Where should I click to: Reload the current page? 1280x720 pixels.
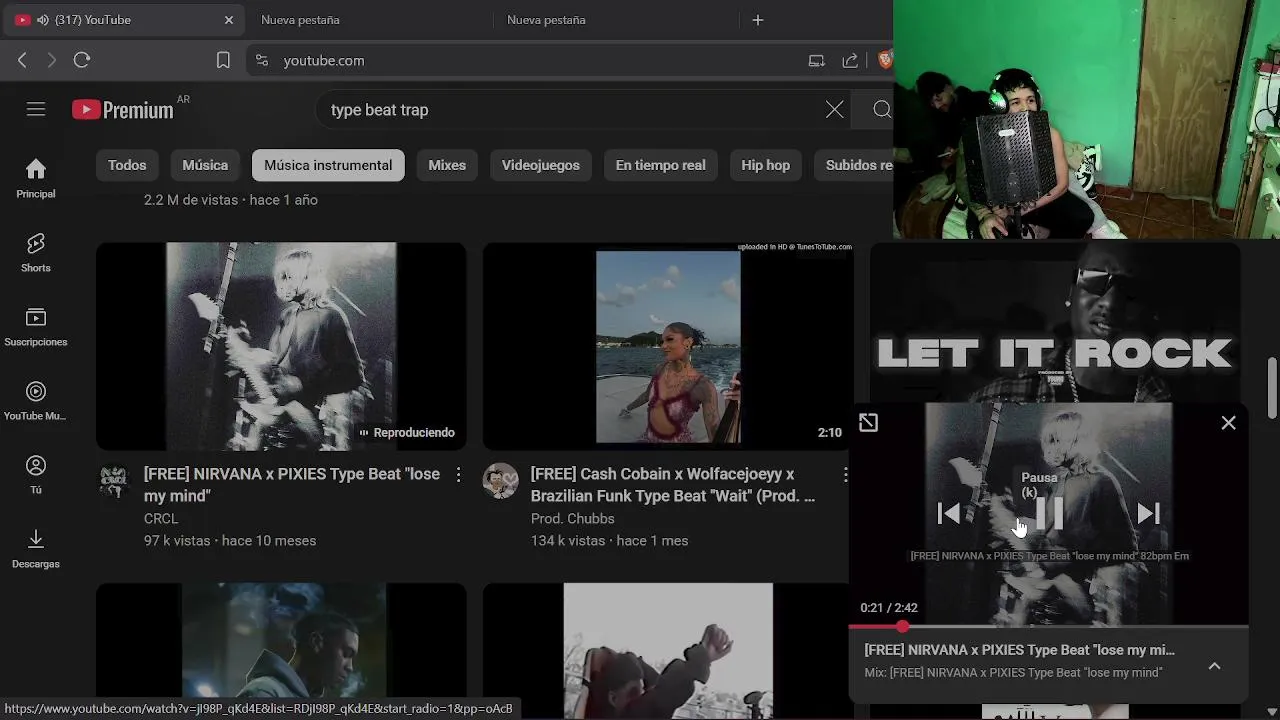click(82, 60)
